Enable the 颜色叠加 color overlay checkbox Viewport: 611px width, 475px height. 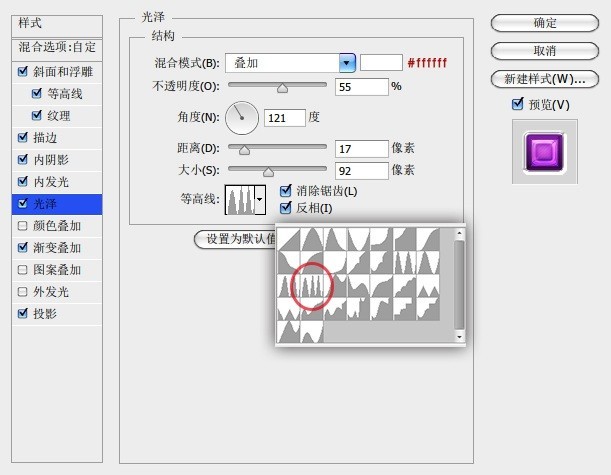[23, 226]
